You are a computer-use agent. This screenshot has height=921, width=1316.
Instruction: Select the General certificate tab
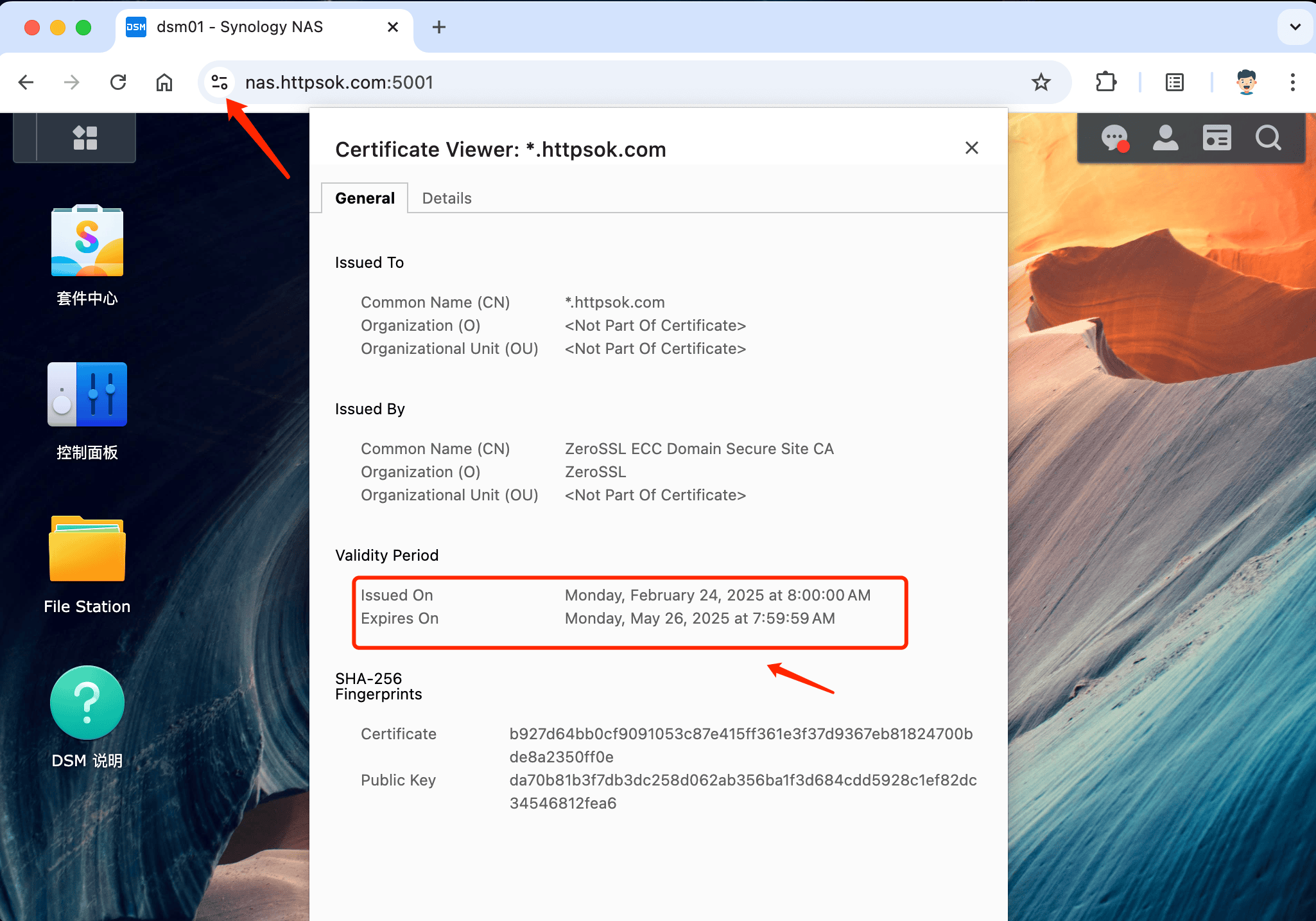click(x=365, y=198)
